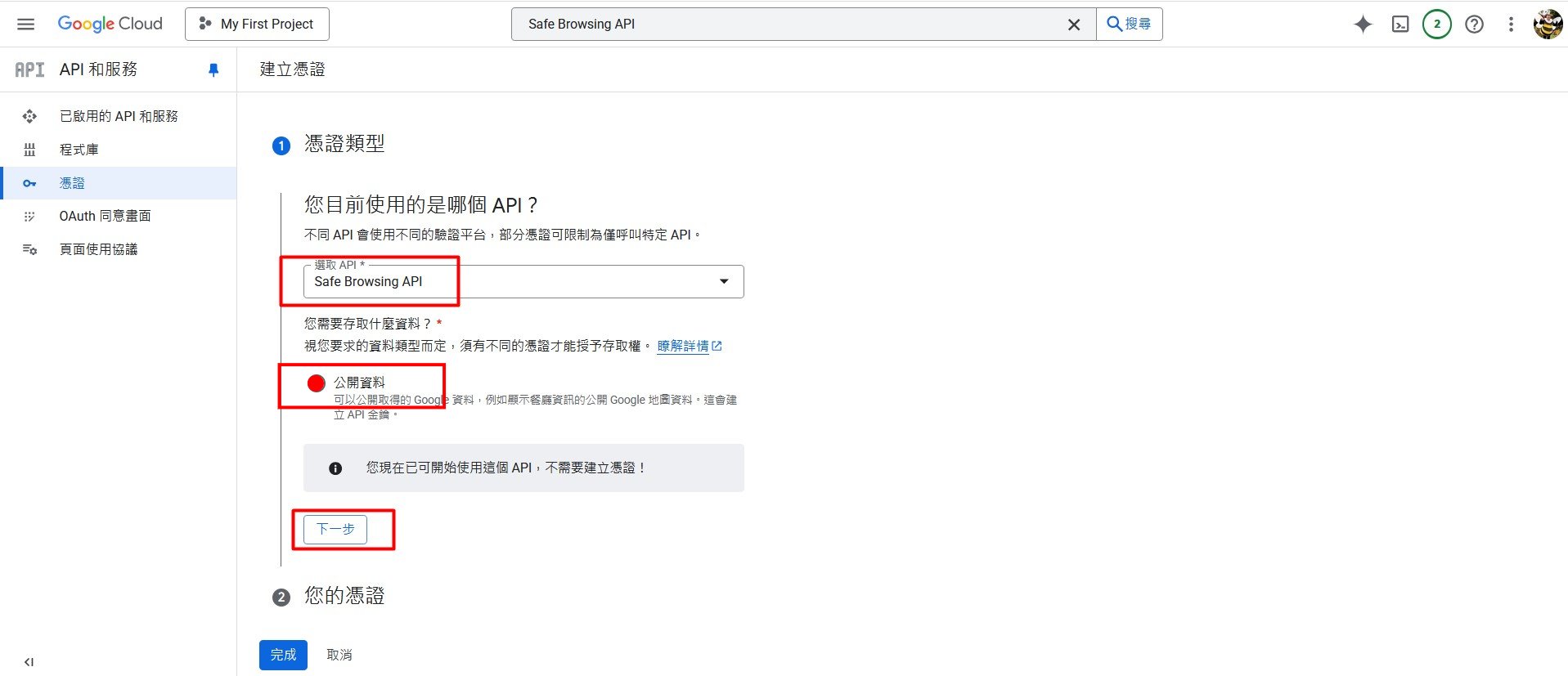1568x676 pixels.
Task: Open the three-dot settings menu
Action: (x=1511, y=25)
